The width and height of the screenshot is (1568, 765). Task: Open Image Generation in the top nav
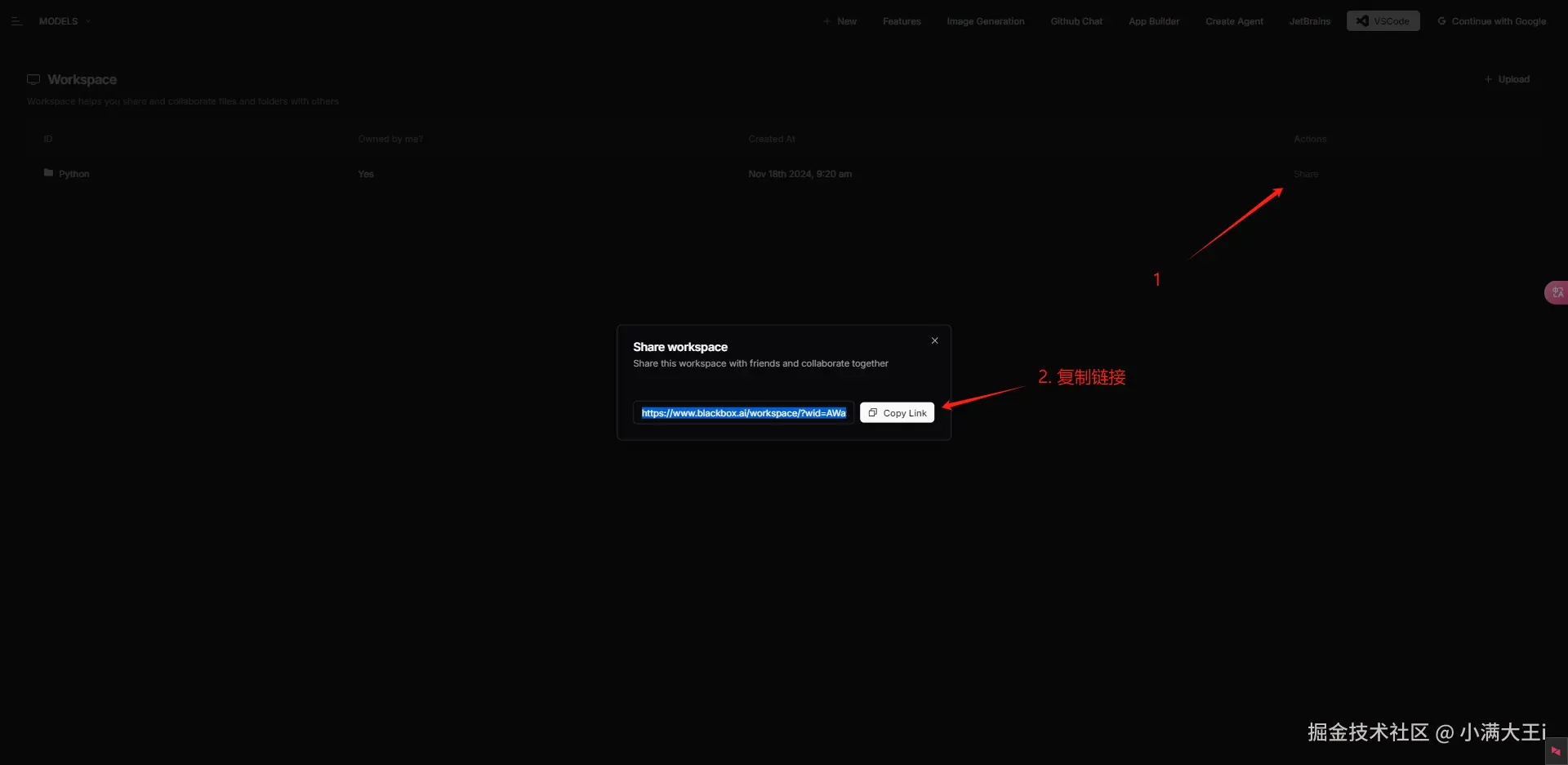(986, 21)
